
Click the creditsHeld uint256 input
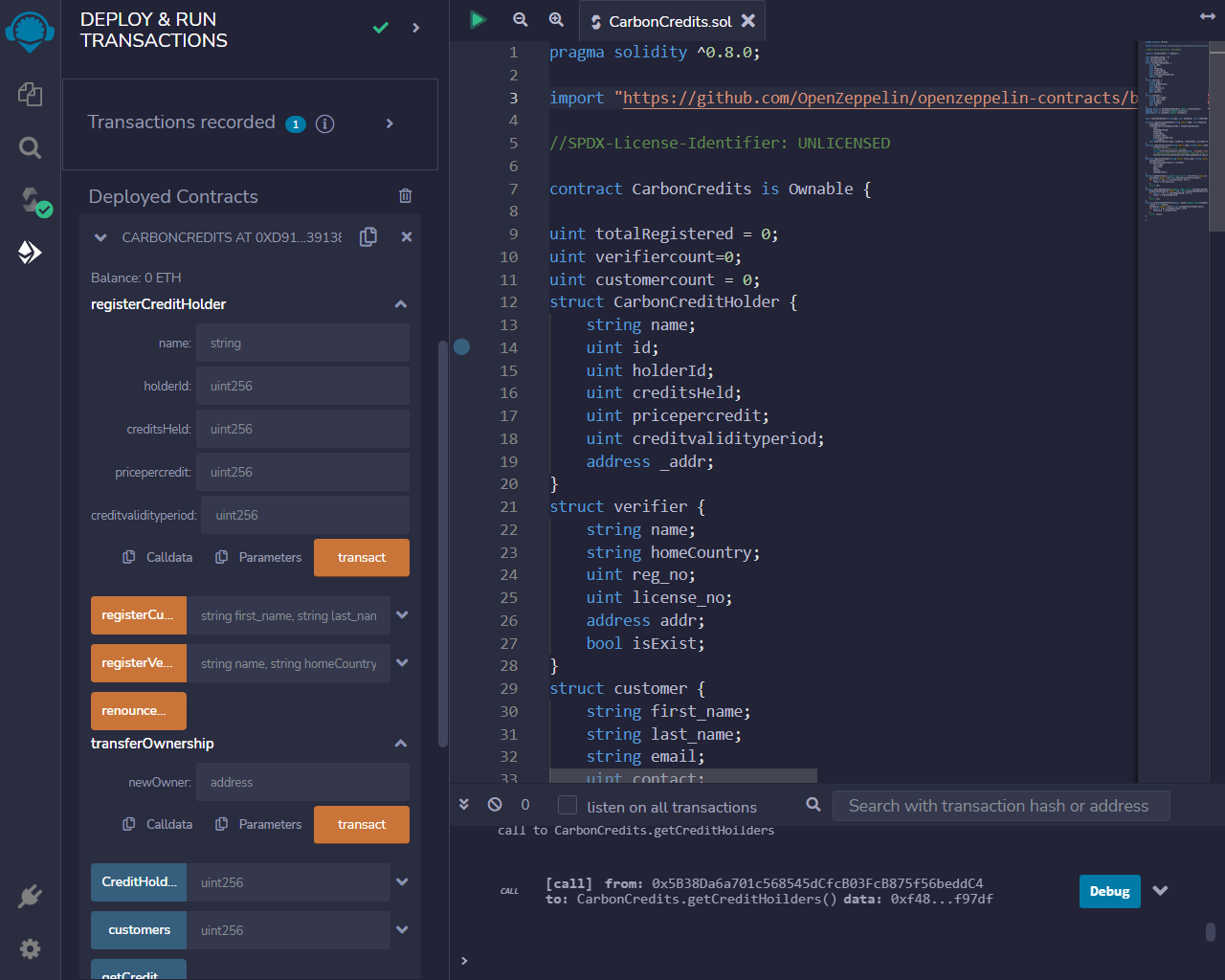tap(302, 429)
